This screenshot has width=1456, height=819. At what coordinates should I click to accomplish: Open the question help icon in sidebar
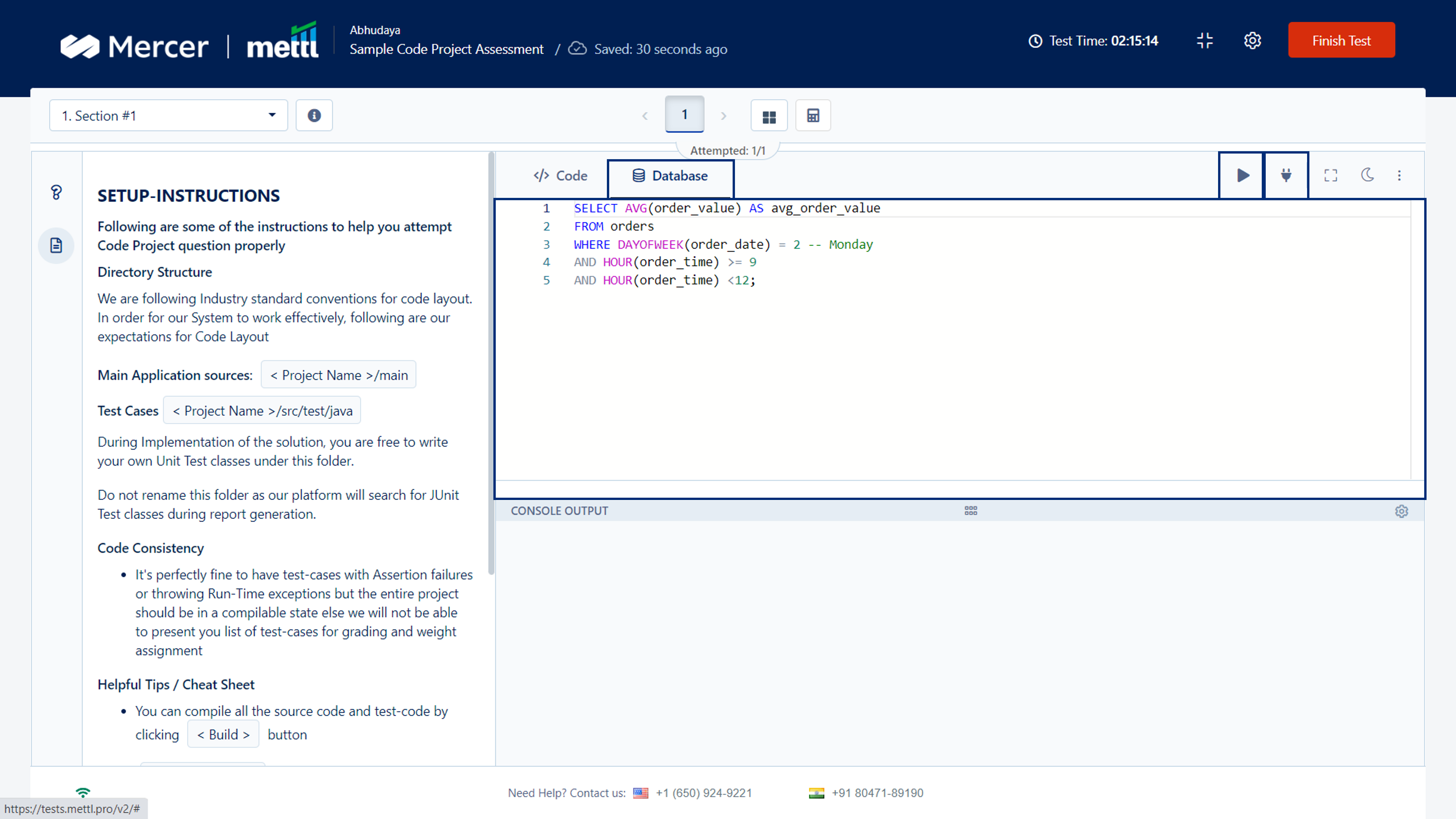coord(56,192)
